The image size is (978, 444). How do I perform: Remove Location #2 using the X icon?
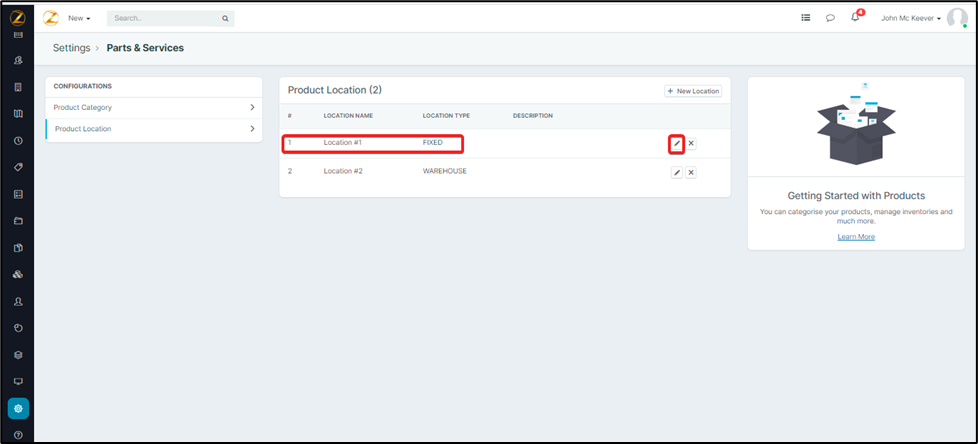click(x=691, y=172)
